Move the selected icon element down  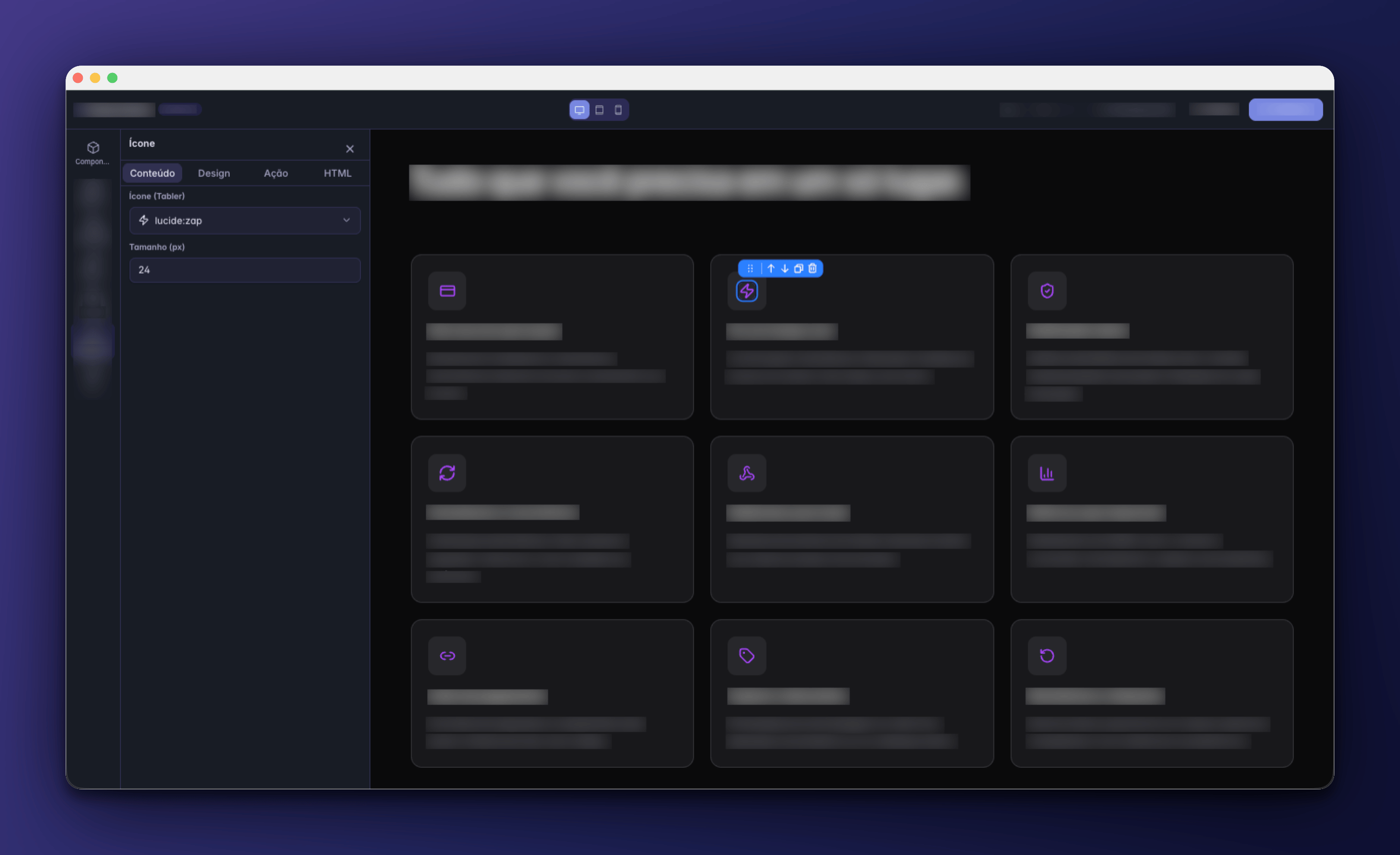point(785,268)
